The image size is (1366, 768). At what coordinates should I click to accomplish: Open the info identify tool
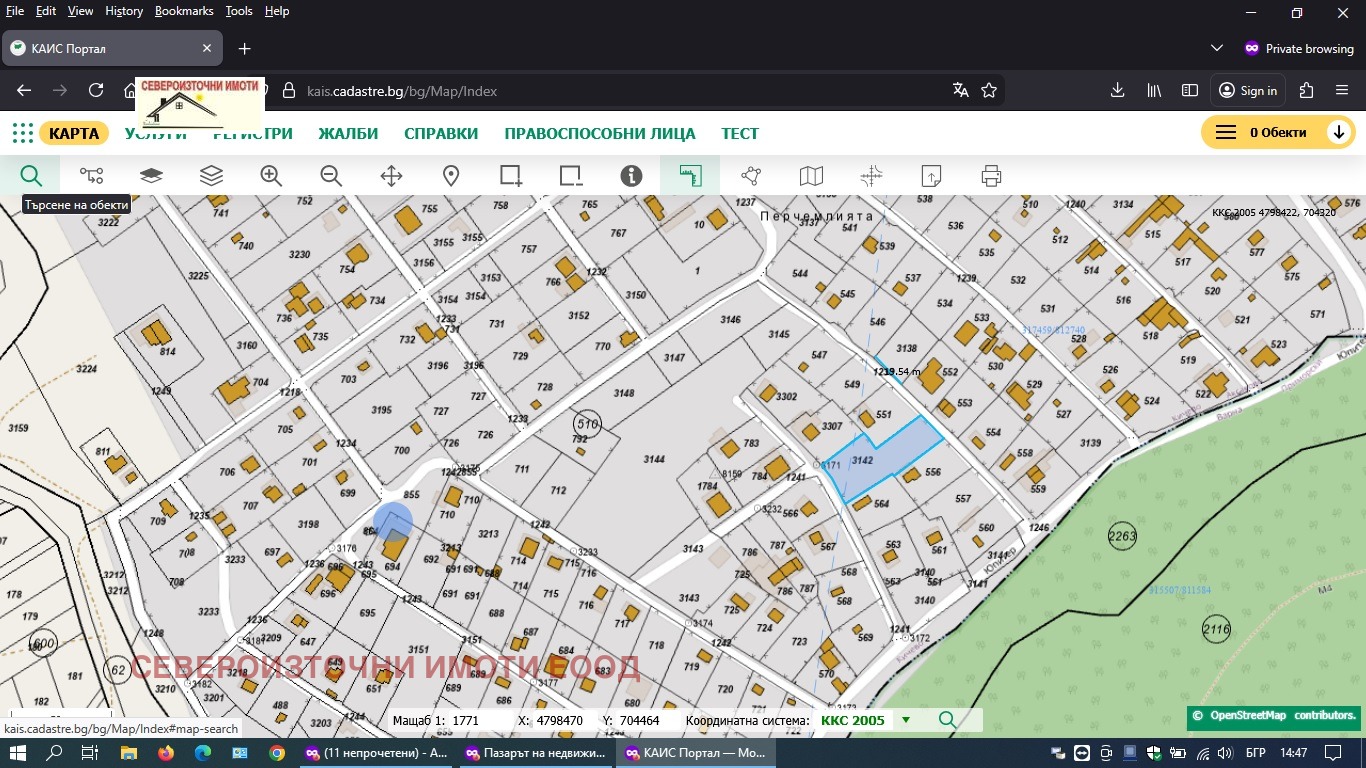pyautogui.click(x=631, y=176)
